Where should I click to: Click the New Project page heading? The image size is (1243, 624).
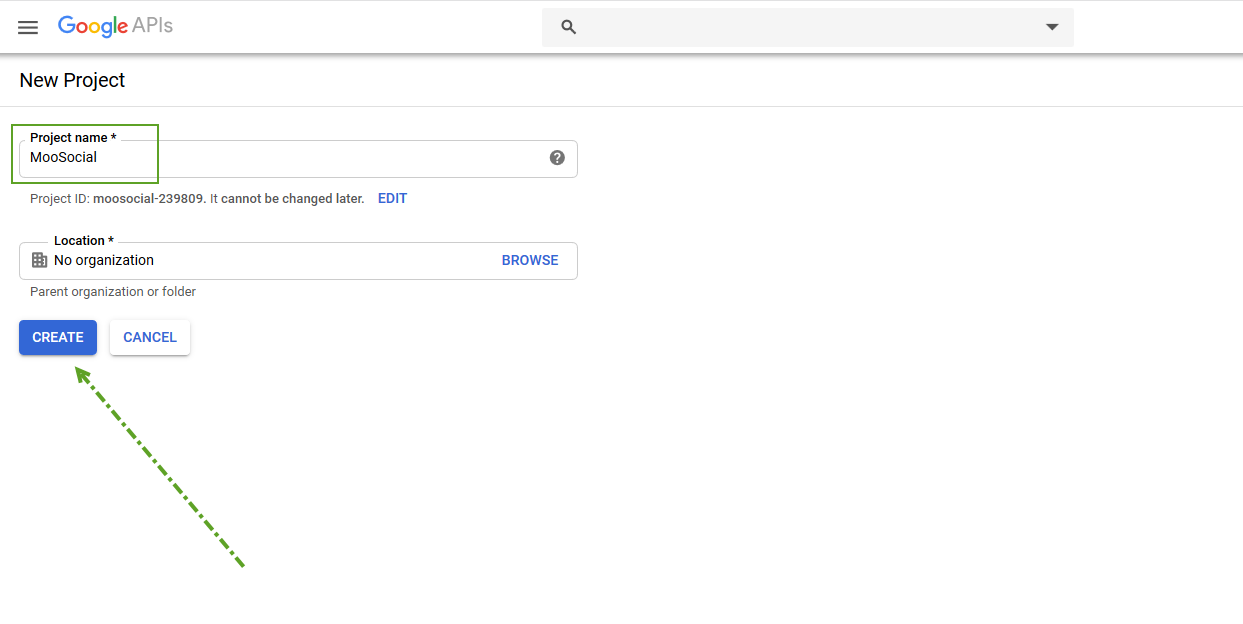pyautogui.click(x=72, y=80)
